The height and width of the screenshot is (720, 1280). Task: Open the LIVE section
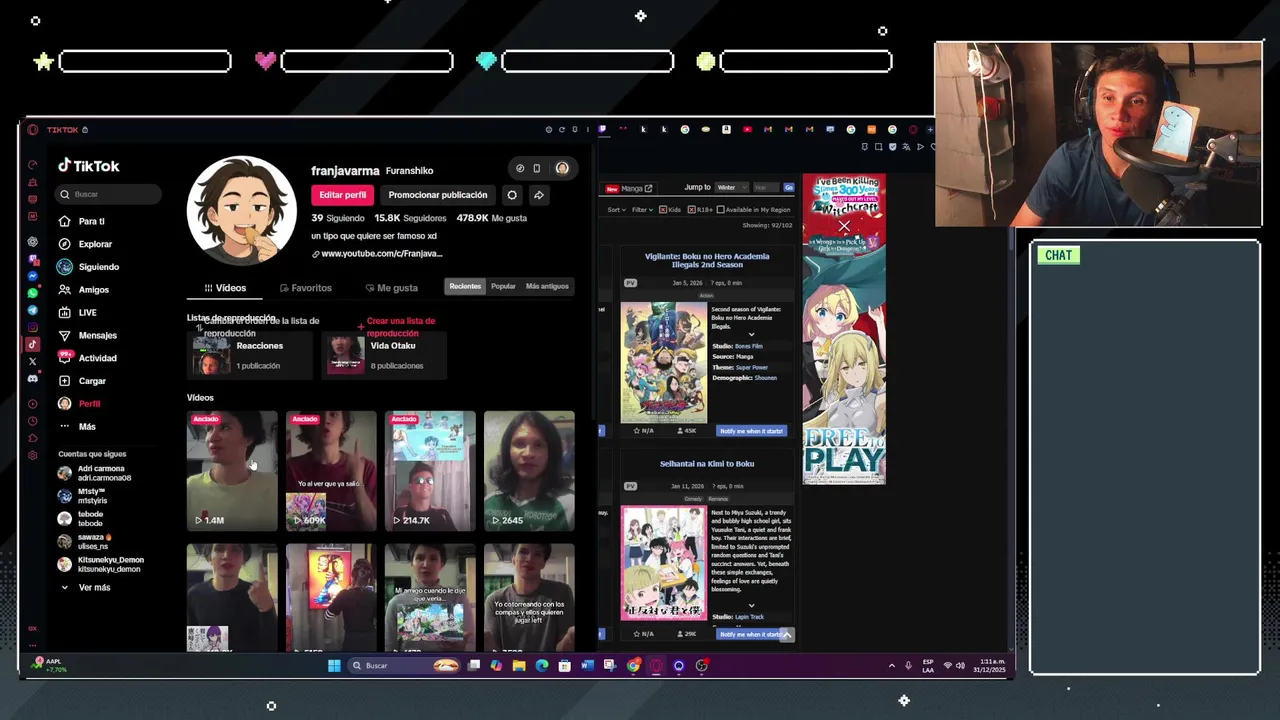[x=77, y=313]
